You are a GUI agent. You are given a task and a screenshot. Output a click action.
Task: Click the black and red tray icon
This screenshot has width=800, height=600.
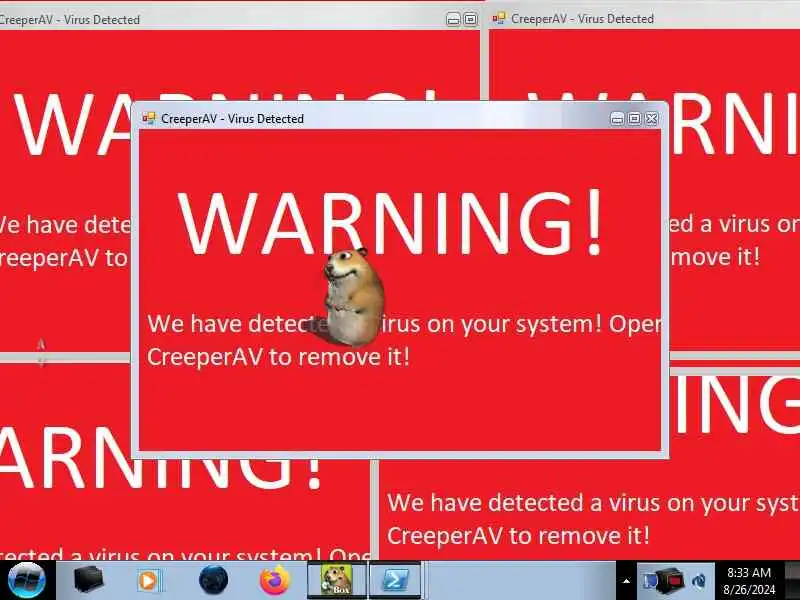point(670,581)
